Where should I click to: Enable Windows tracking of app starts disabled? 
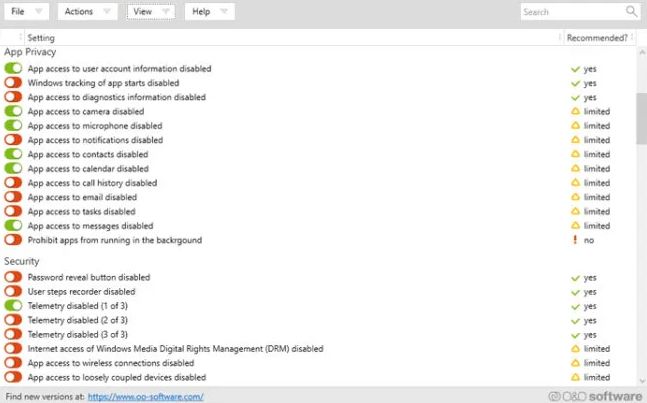(x=13, y=82)
